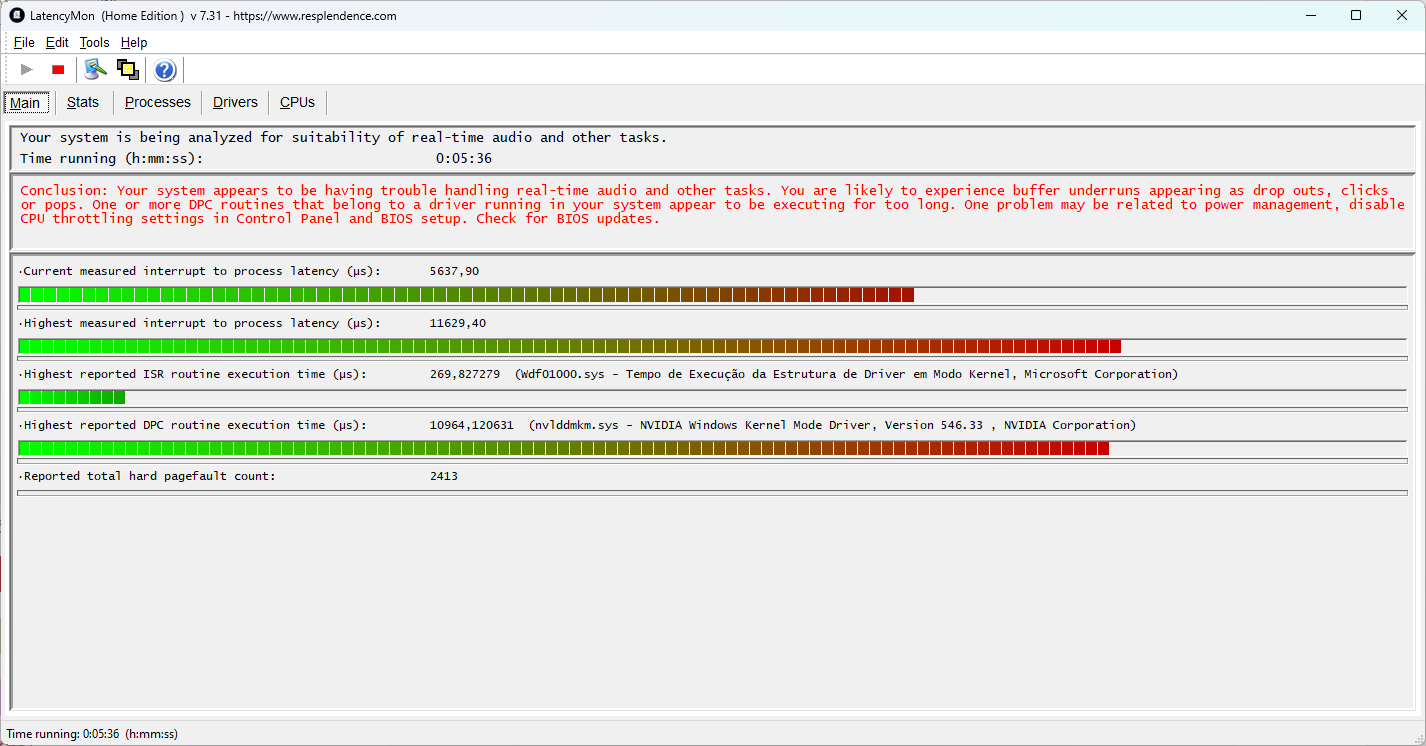Screen dimensions: 1426x746
Task: Click the 'Your system is being analyzed' line
Action: tap(343, 137)
